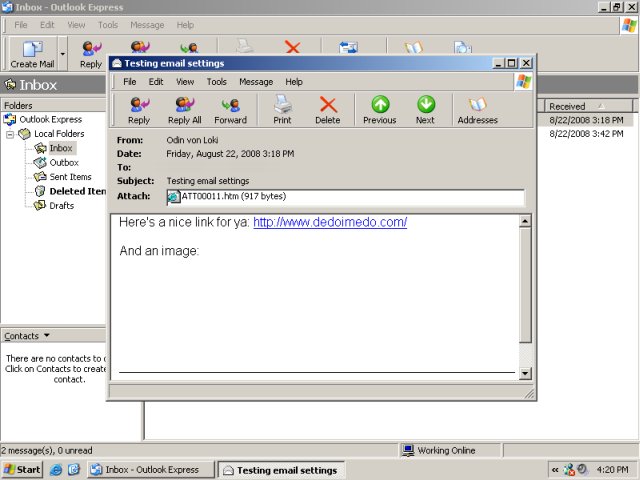Screen dimensions: 640x480
Task: Click the 4:20 PM taskbar clock
Action: click(x=612, y=470)
